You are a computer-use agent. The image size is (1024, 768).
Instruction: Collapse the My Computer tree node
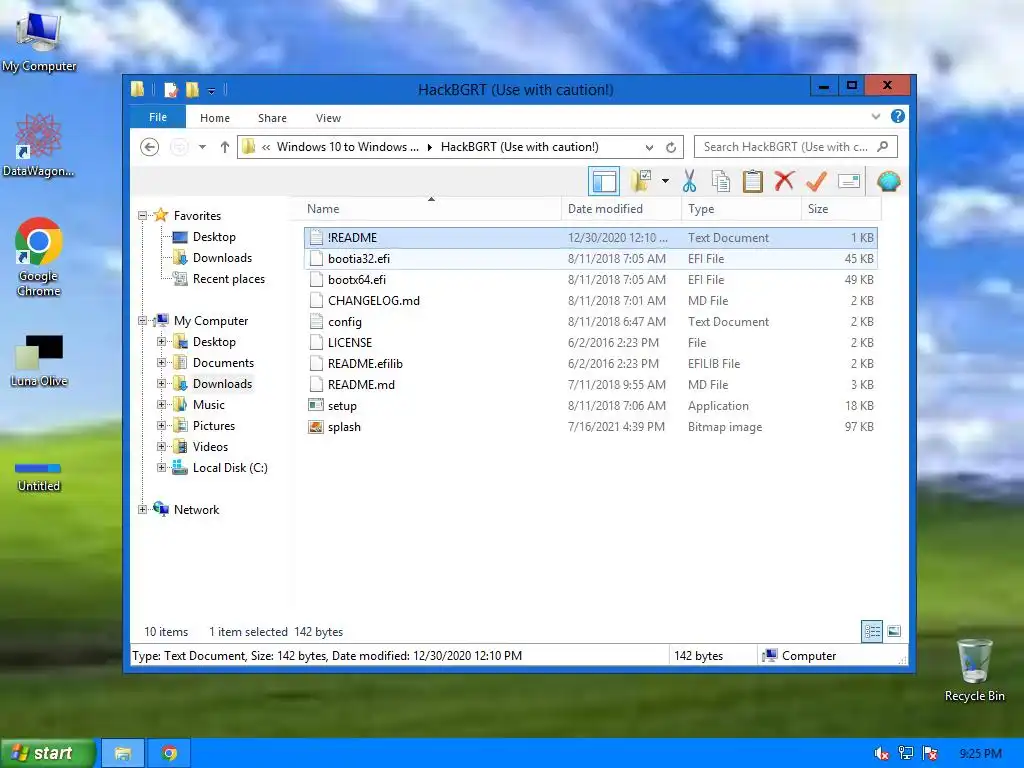[142, 321]
